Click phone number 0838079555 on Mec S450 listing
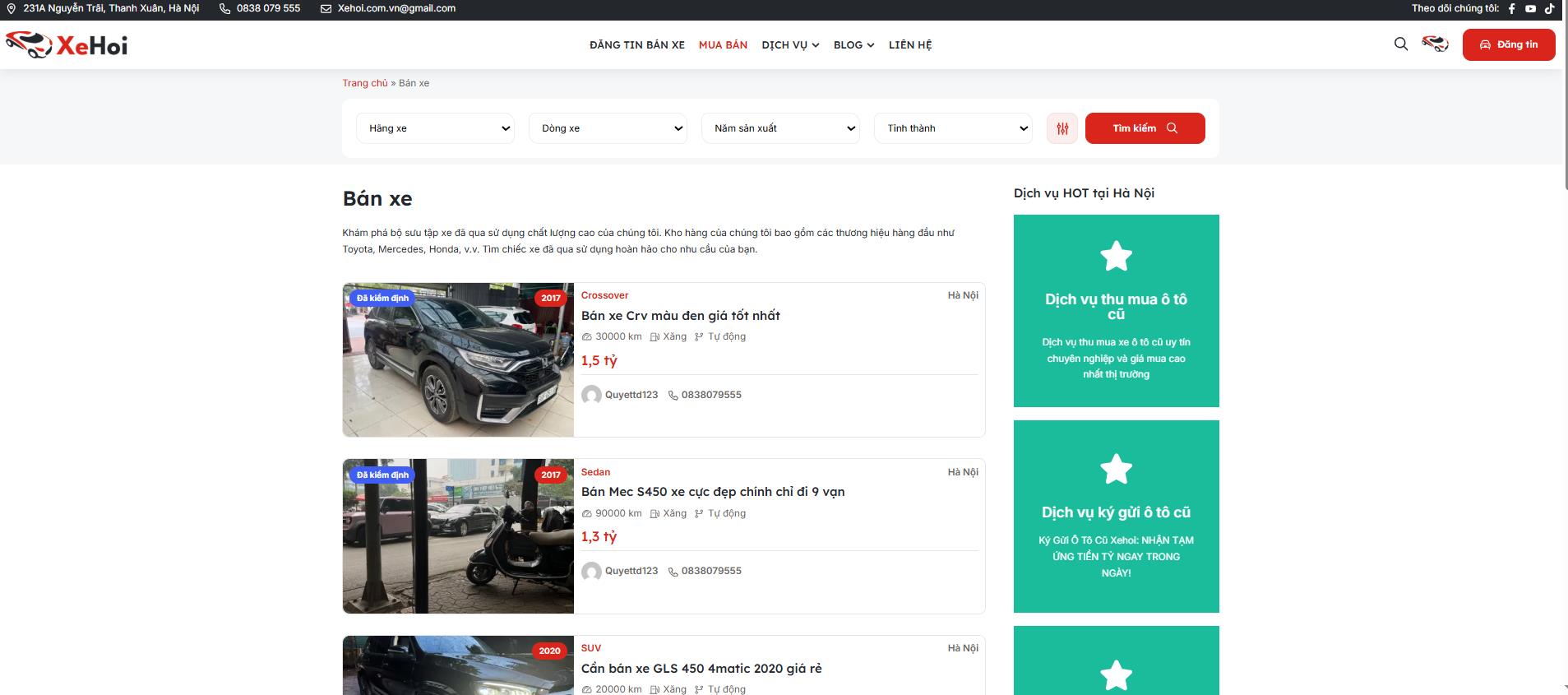The width and height of the screenshot is (1568, 695). click(x=711, y=571)
